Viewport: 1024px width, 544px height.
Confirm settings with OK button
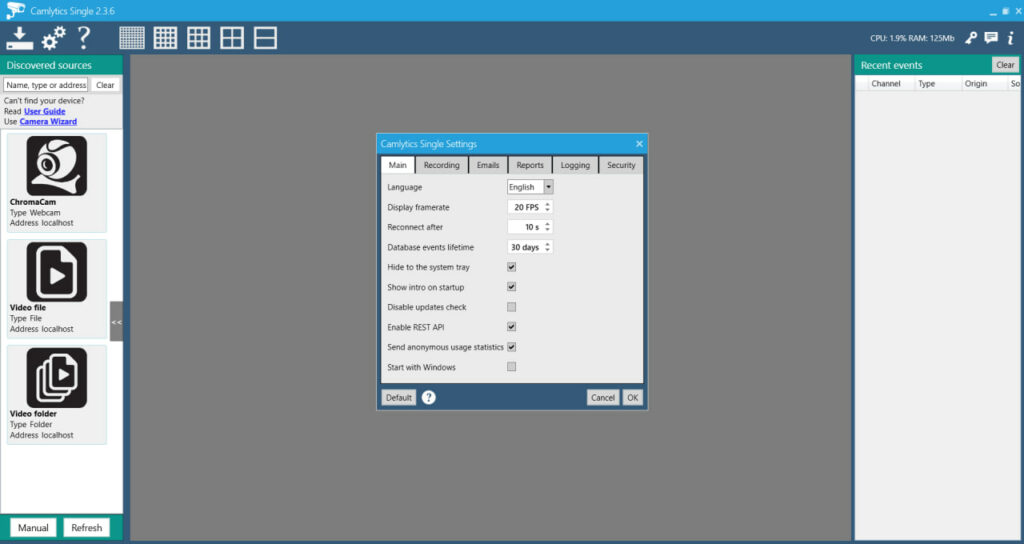tap(632, 397)
